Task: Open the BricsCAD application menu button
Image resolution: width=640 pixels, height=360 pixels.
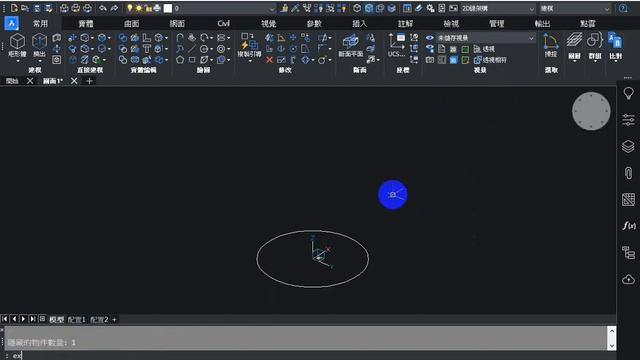Action: (11, 23)
